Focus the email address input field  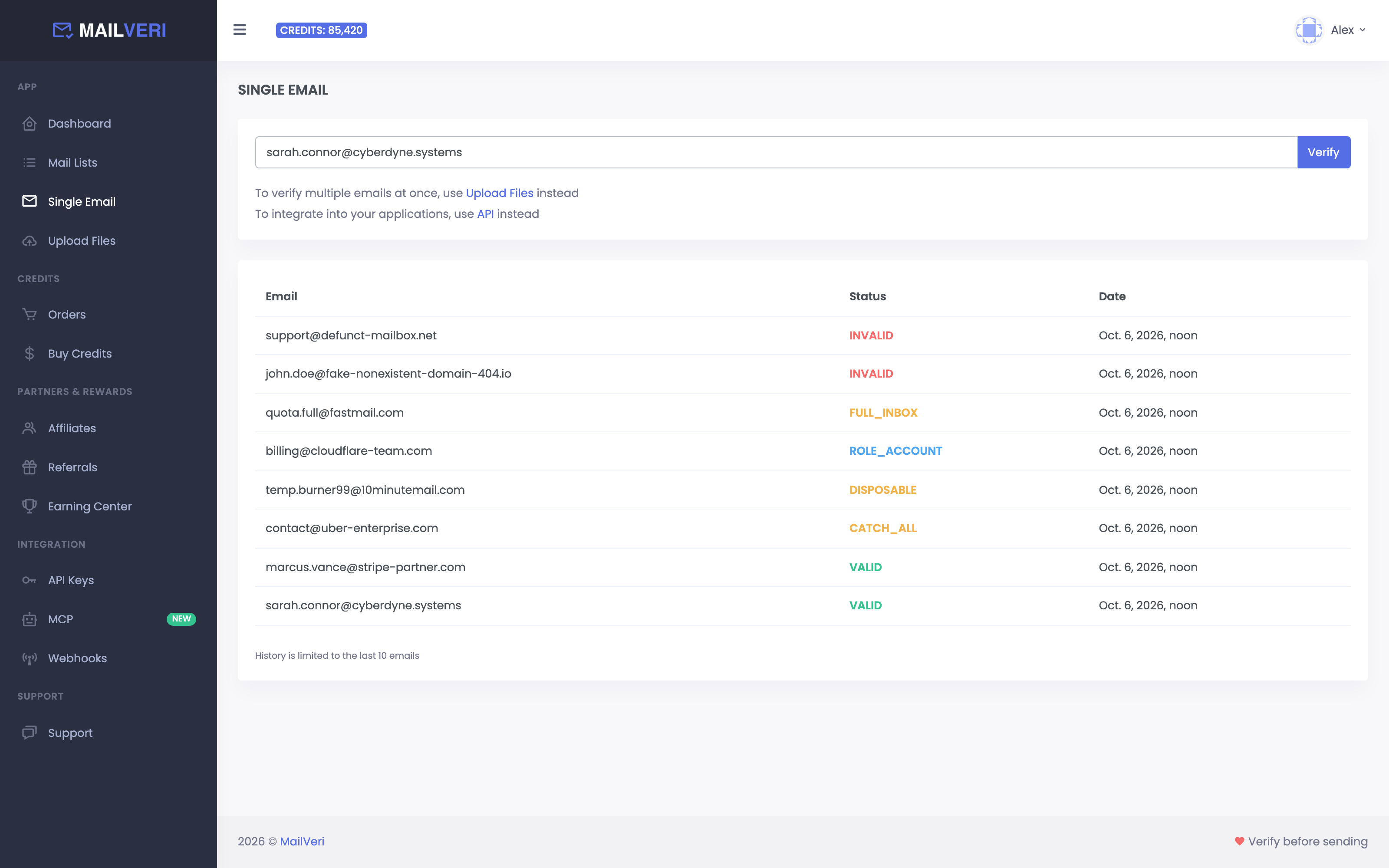(776, 152)
